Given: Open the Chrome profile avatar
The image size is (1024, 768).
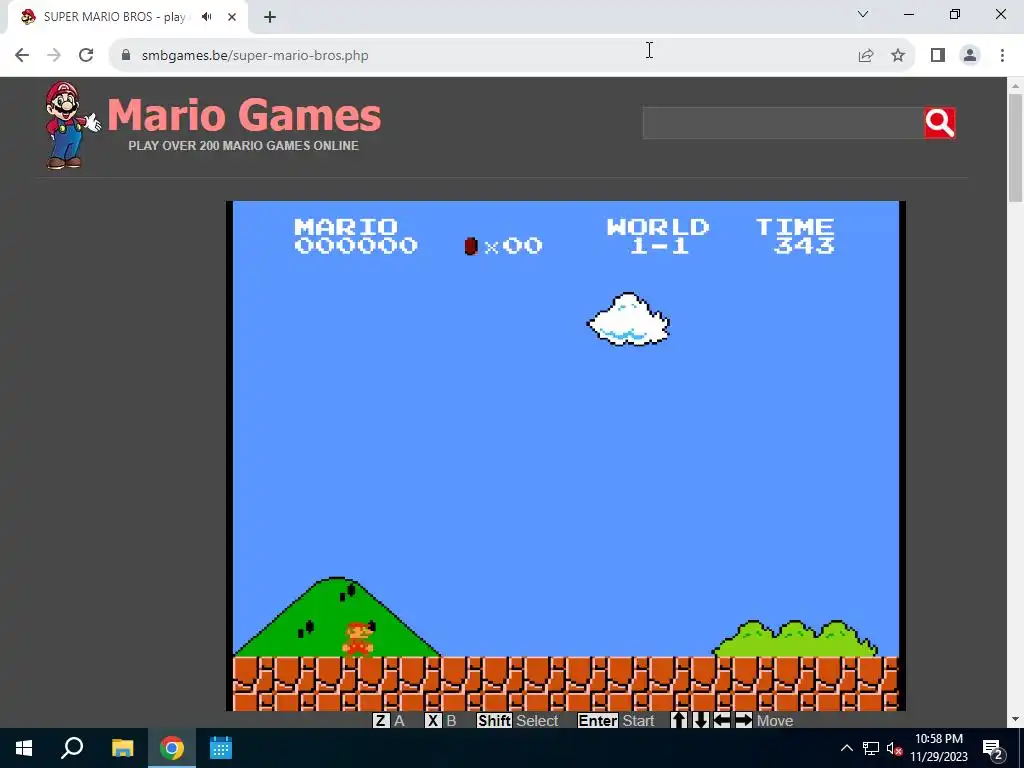Looking at the screenshot, I should pyautogui.click(x=970, y=56).
